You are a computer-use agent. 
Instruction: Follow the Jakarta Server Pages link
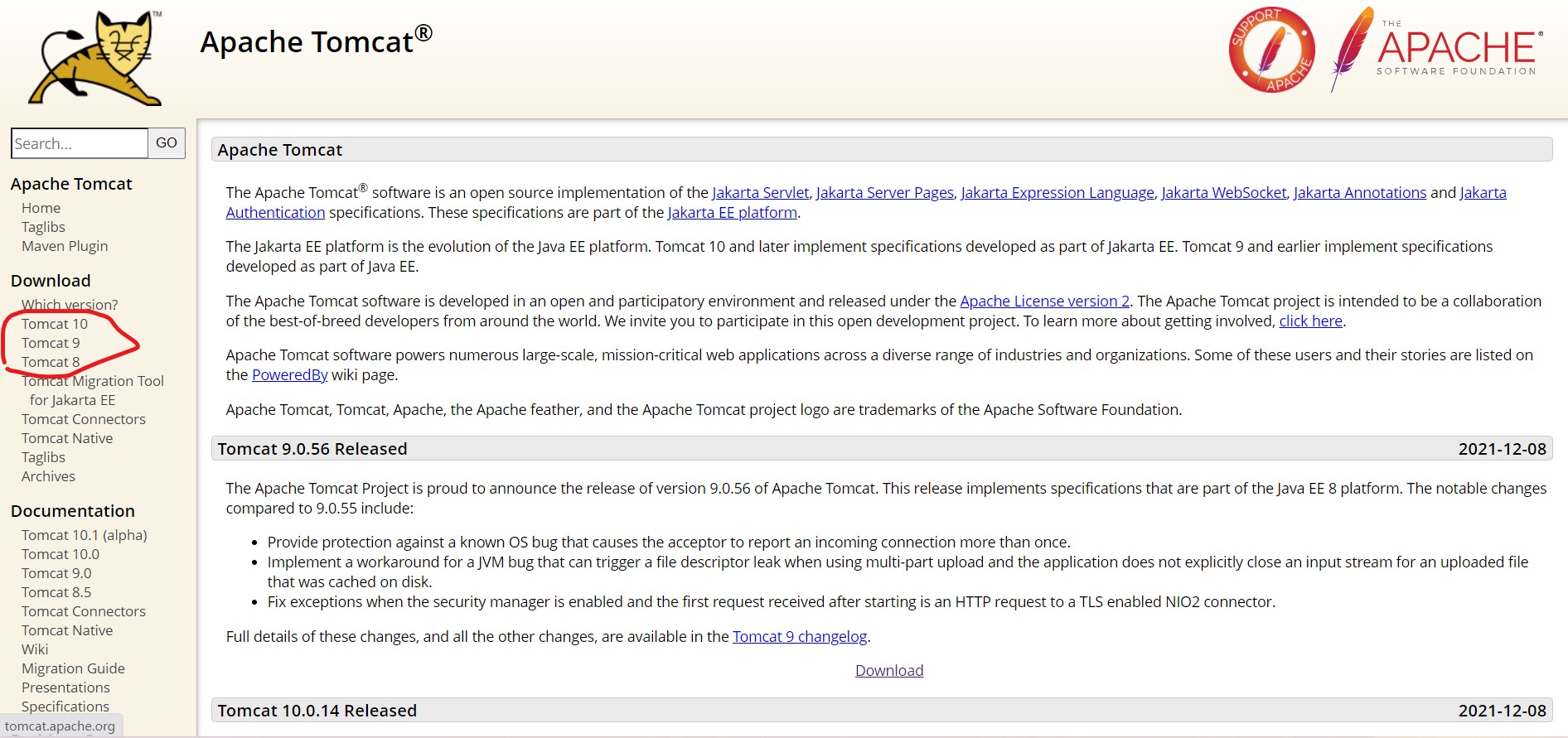pos(885,192)
